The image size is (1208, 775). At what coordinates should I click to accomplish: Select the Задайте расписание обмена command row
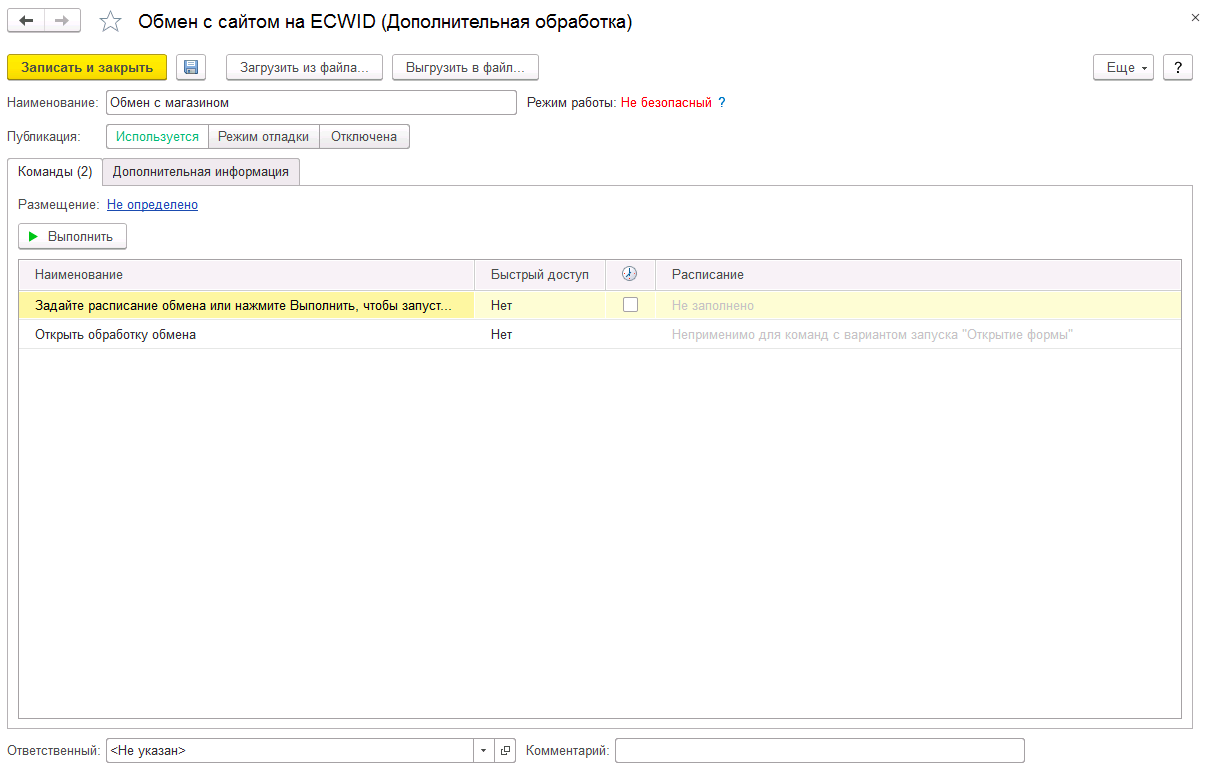600,305
